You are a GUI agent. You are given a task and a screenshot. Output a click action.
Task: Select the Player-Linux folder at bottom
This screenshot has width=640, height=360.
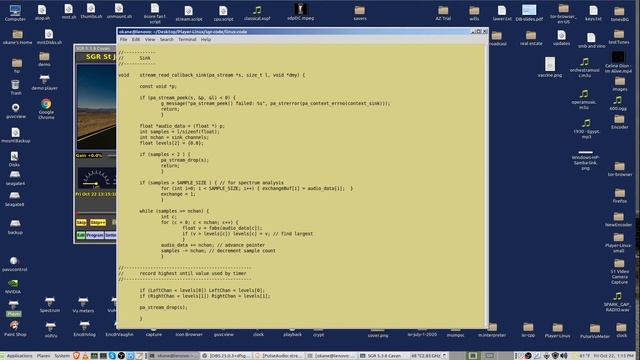558,331
